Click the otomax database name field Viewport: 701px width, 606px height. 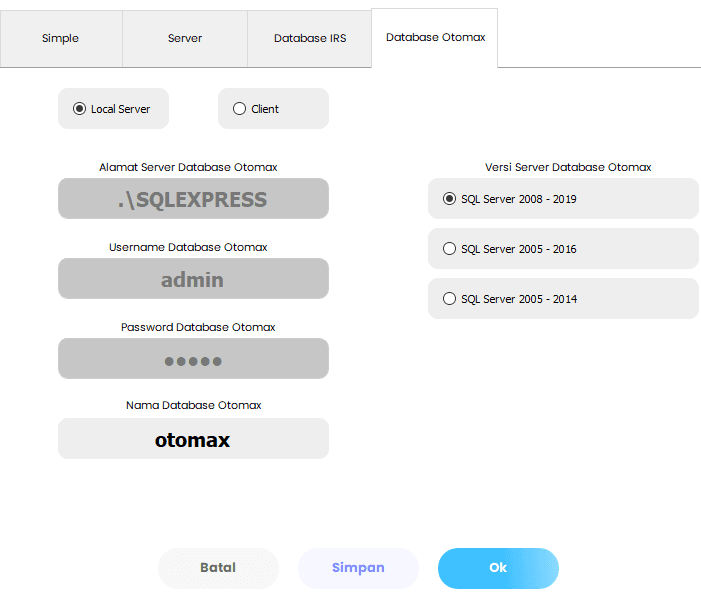[x=193, y=439]
